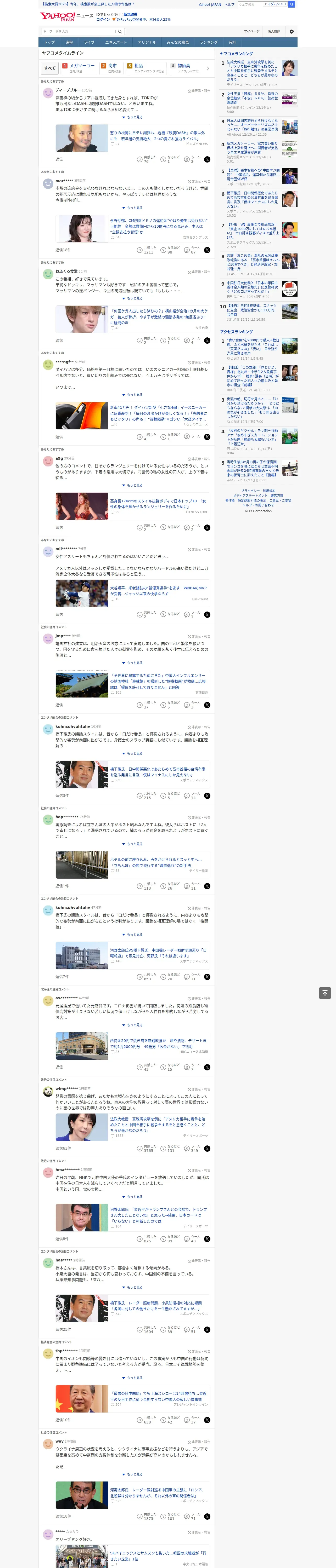Screen dimensions: 336x1568
Task: Open the ランキング navigation tab
Action: (209, 43)
